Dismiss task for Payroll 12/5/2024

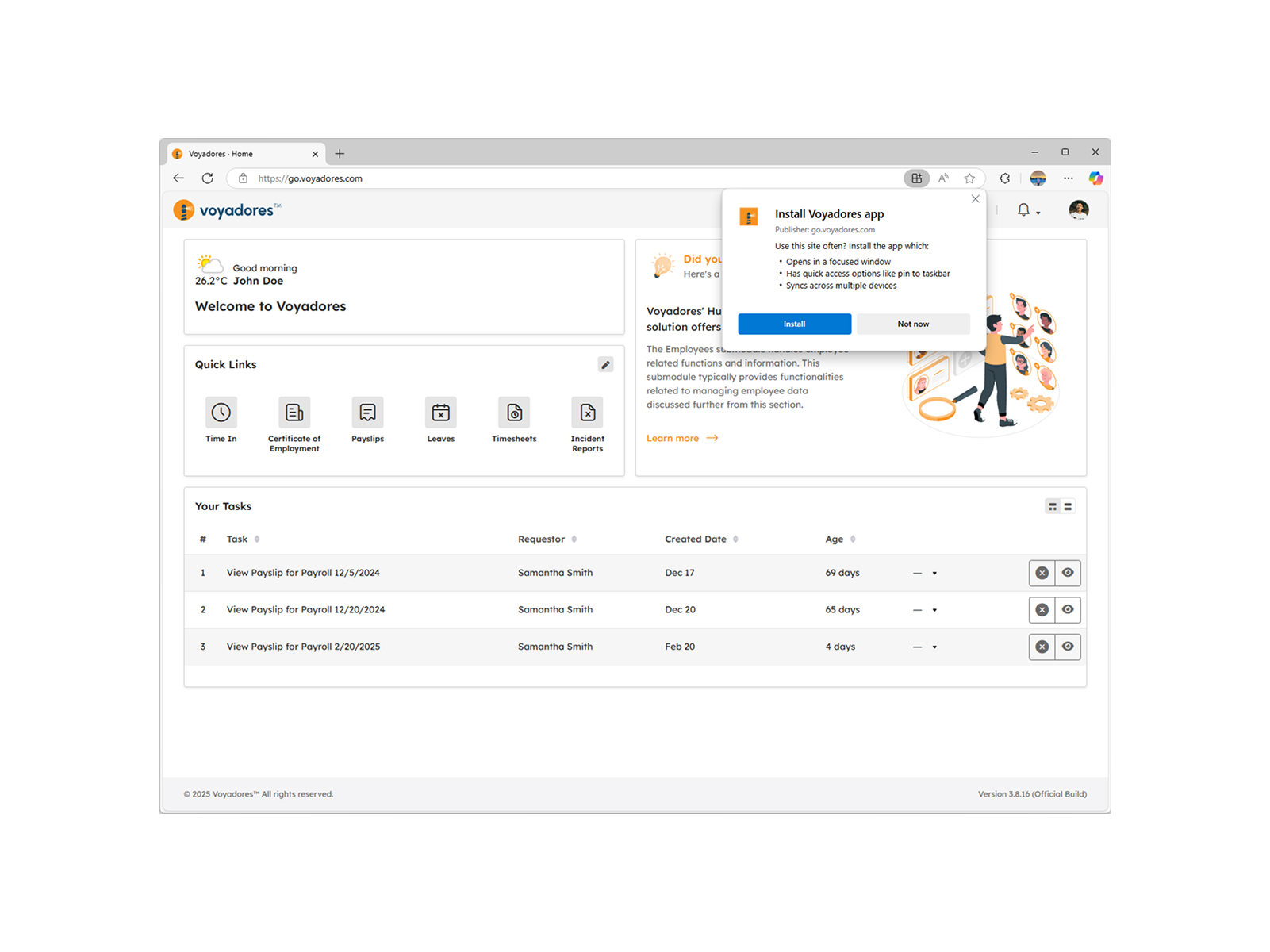pos(1042,573)
